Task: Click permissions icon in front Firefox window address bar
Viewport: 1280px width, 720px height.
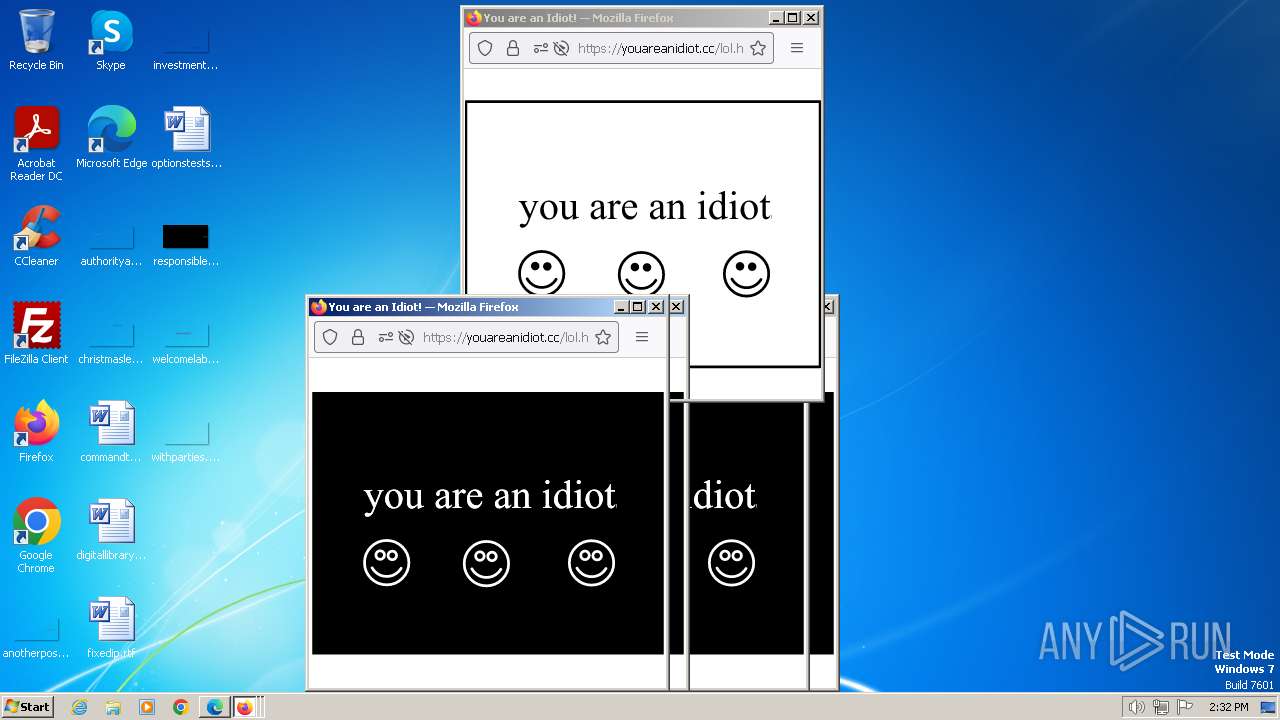Action: (385, 337)
